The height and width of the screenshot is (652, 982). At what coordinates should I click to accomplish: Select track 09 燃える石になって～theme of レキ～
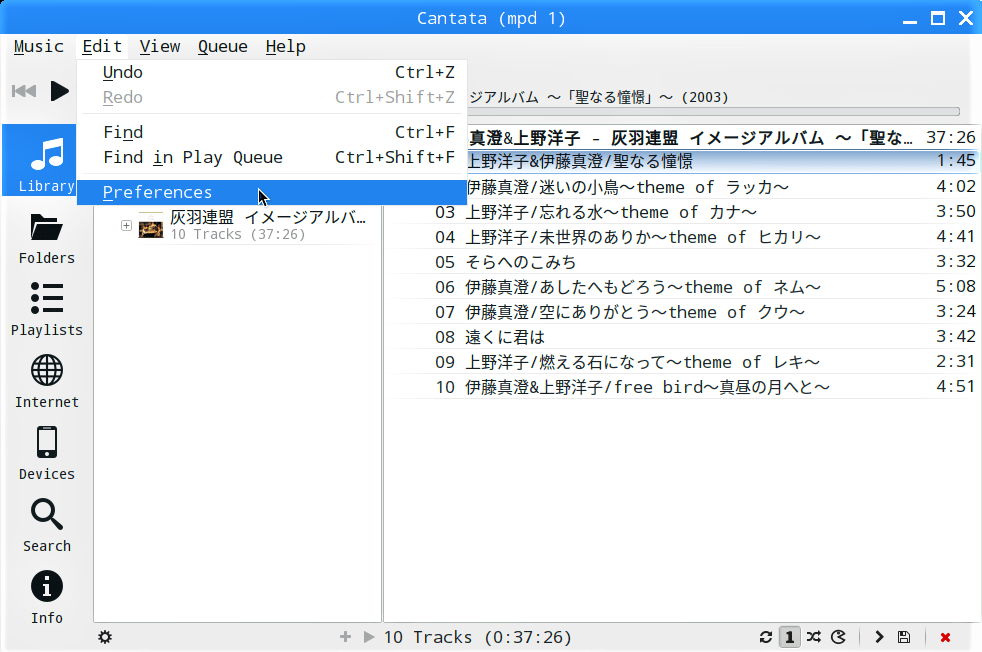pos(681,362)
